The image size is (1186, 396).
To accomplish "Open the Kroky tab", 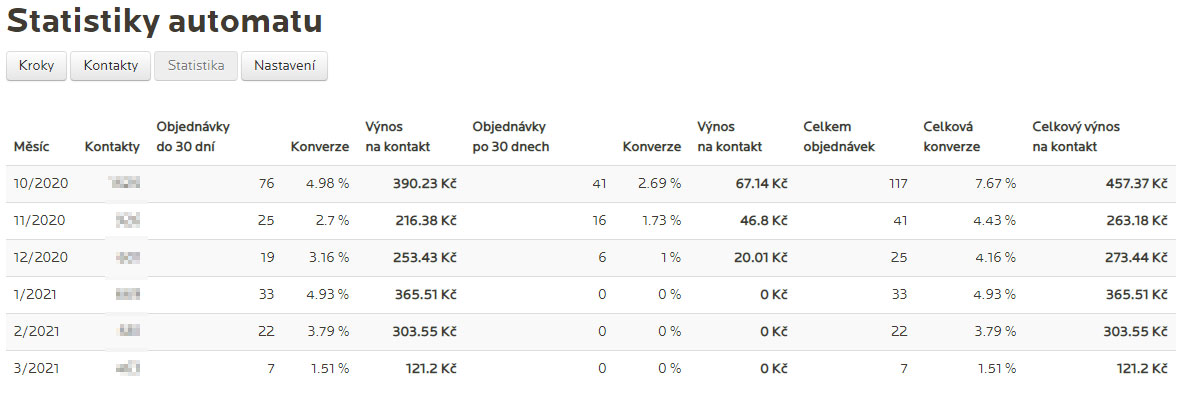I will (x=36, y=66).
